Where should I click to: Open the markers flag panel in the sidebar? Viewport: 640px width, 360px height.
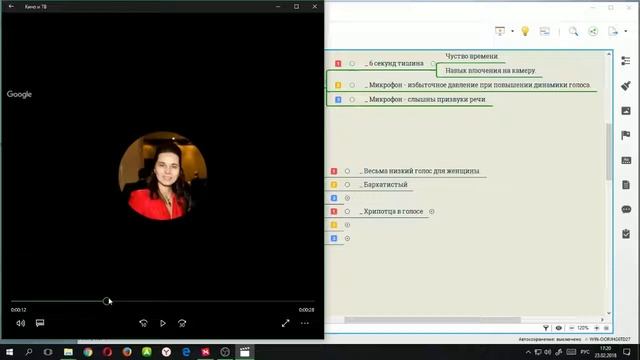point(626,135)
